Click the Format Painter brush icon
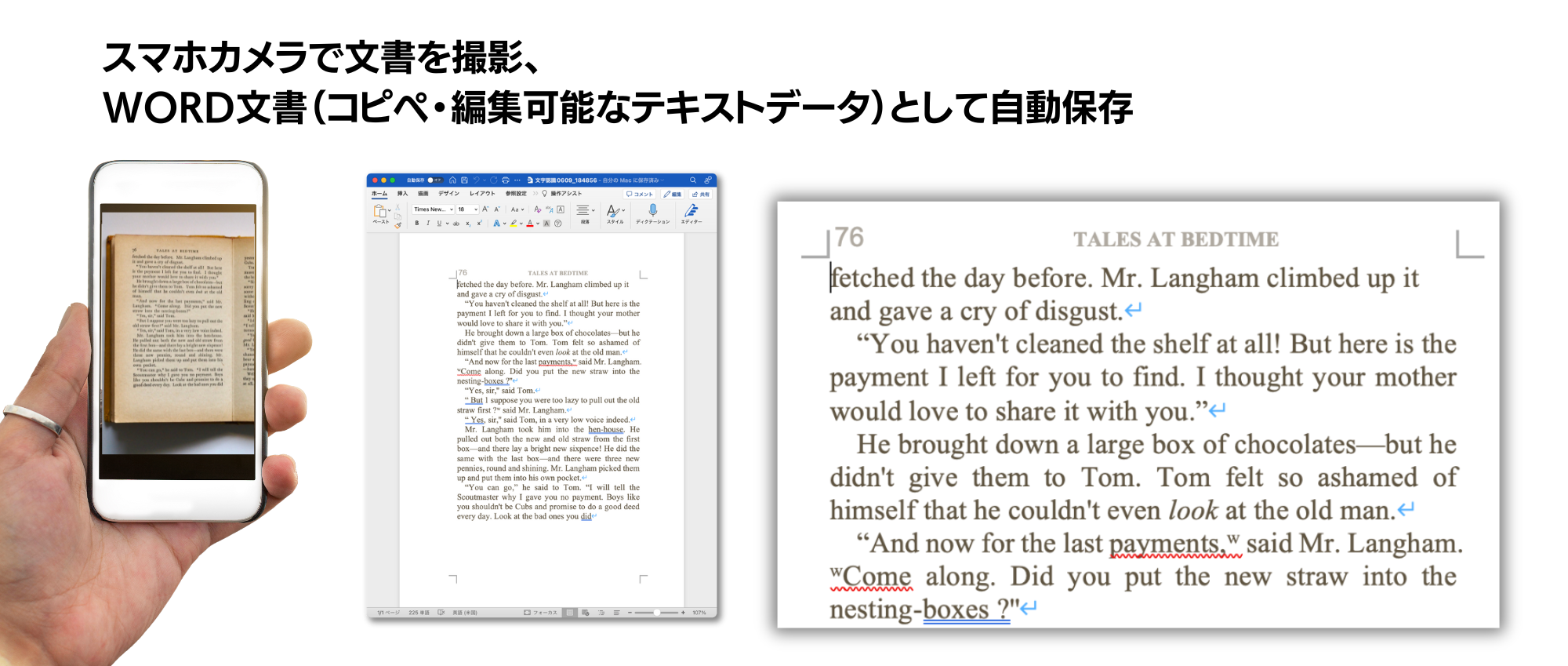1568x666 pixels. [x=398, y=226]
